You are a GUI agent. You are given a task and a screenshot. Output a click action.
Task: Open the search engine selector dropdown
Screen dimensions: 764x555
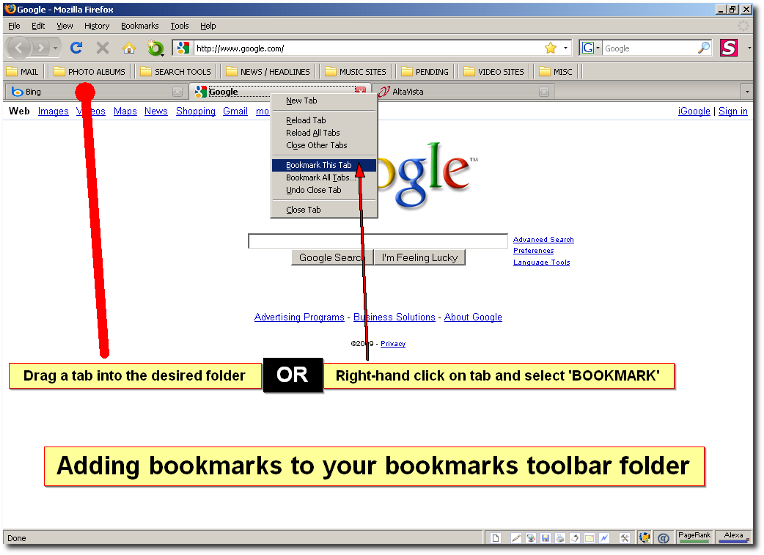(591, 48)
